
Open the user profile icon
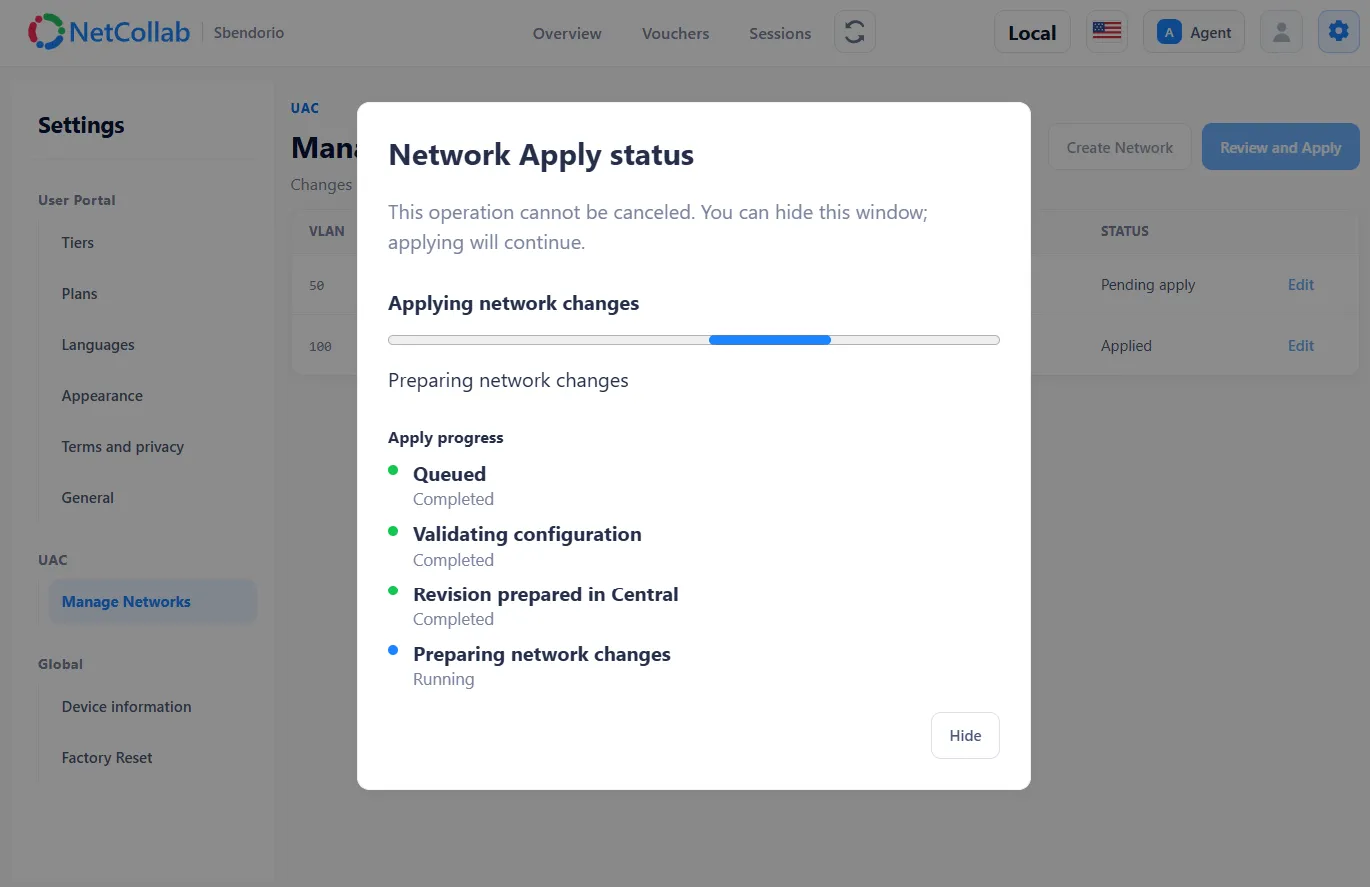(1281, 32)
